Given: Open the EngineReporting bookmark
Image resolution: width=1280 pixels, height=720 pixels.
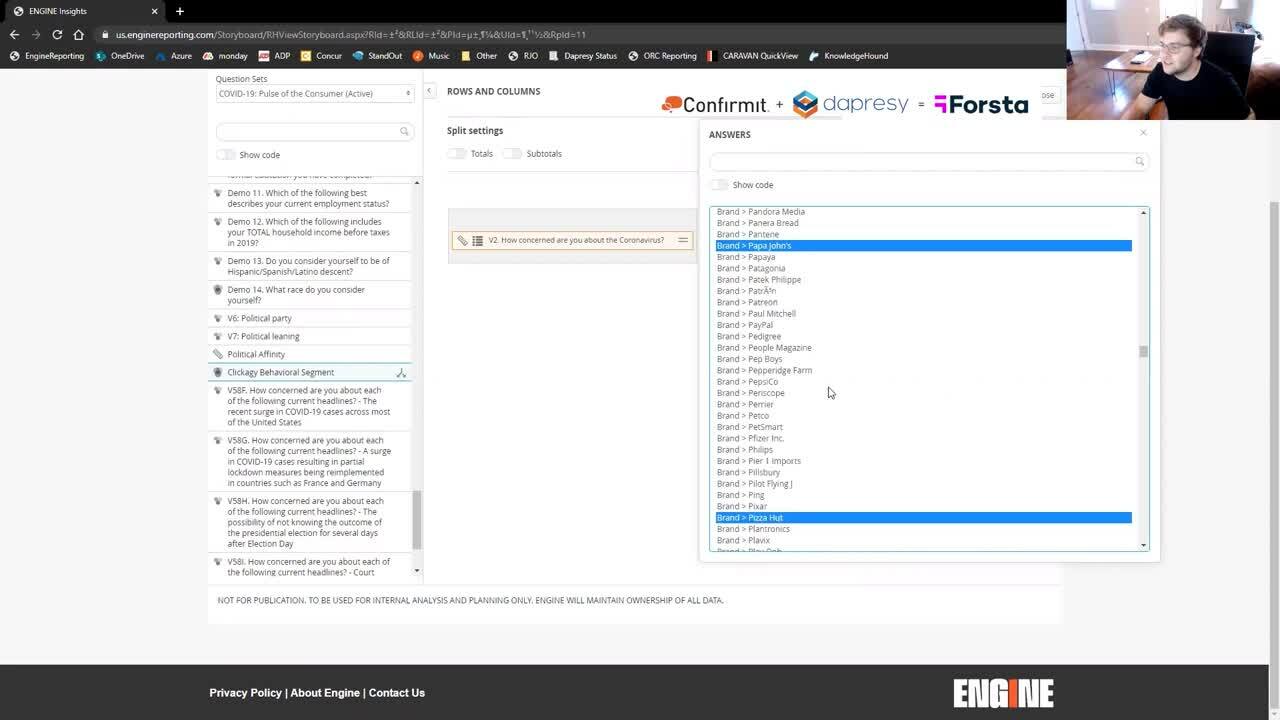Looking at the screenshot, I should click(47, 56).
